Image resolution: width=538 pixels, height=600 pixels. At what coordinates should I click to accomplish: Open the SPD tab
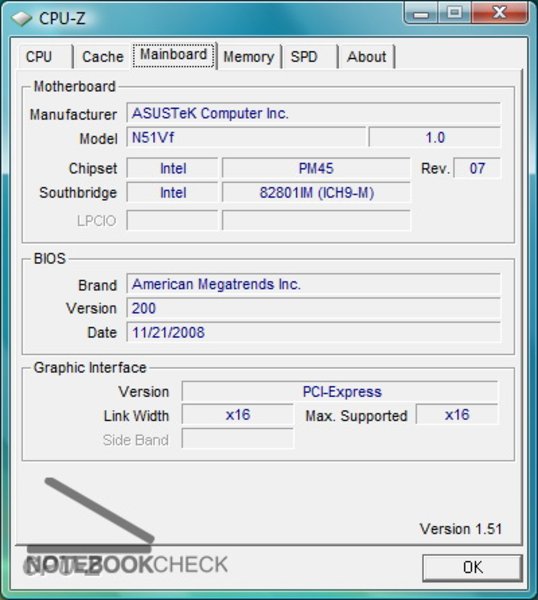tap(310, 57)
